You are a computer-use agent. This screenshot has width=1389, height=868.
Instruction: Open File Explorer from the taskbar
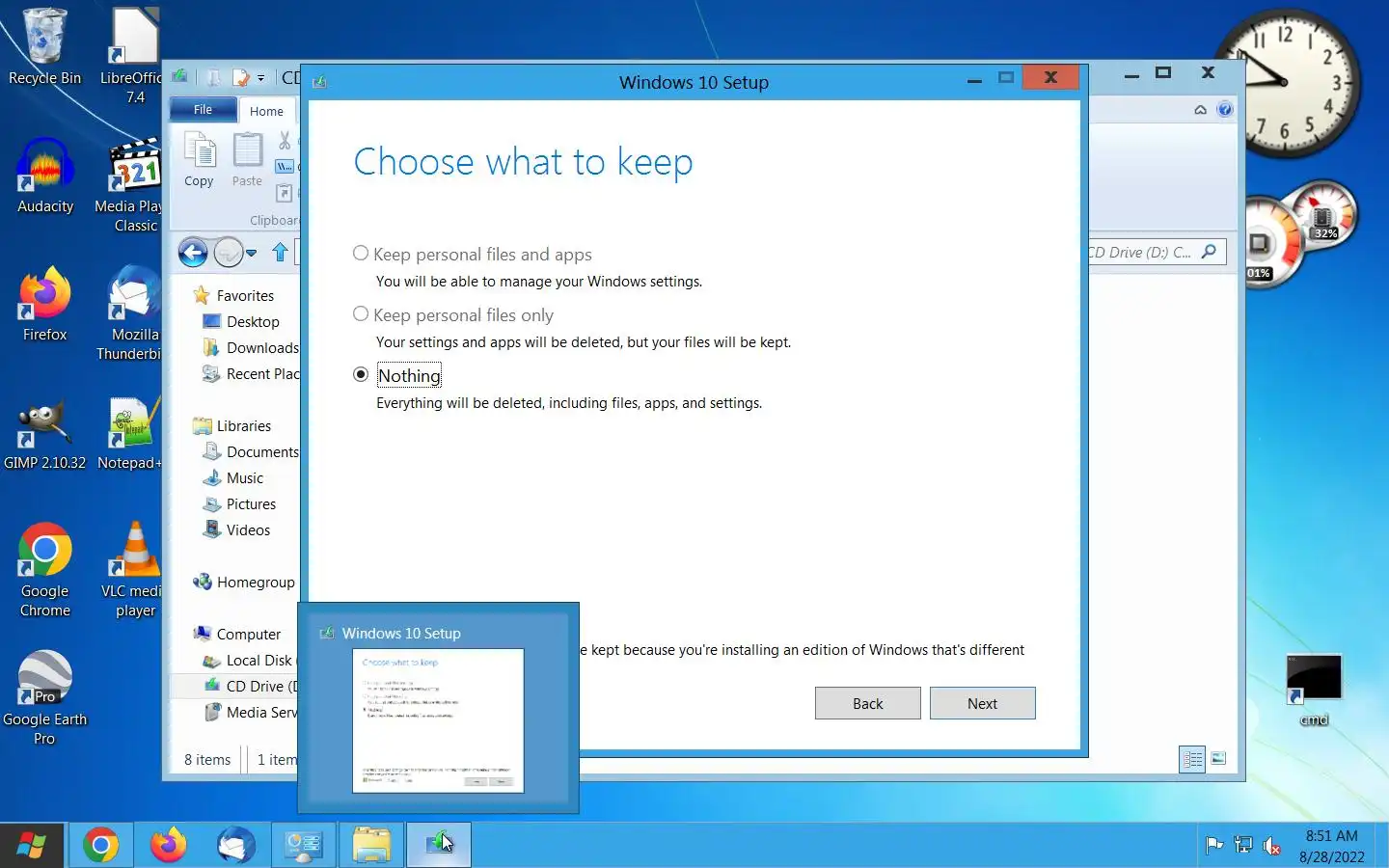coord(371,846)
